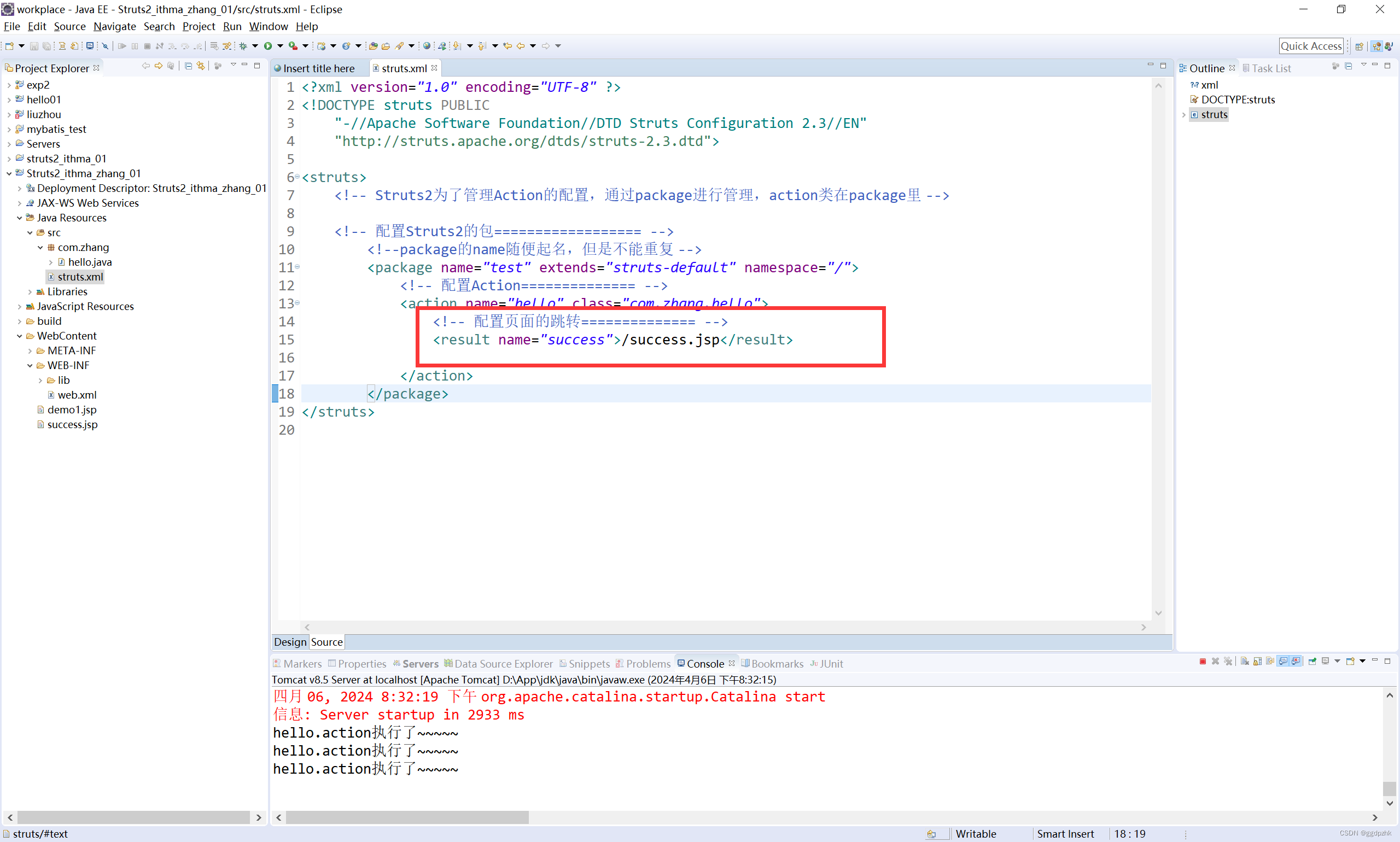
Task: Click the Console horizontal scrollbar thumb
Action: point(407,817)
